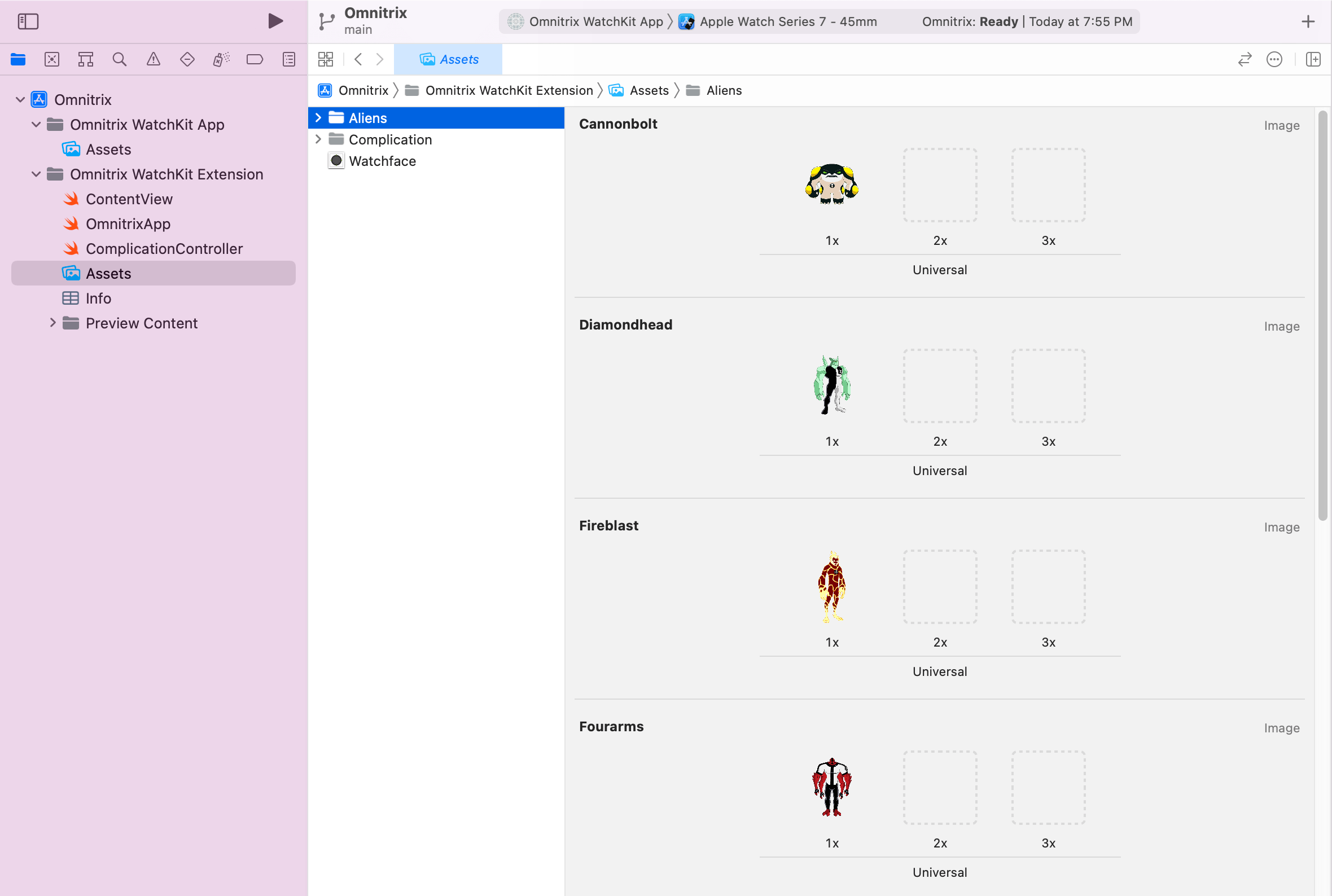Select the Preview Content folder
The width and height of the screenshot is (1332, 896).
[x=141, y=323]
